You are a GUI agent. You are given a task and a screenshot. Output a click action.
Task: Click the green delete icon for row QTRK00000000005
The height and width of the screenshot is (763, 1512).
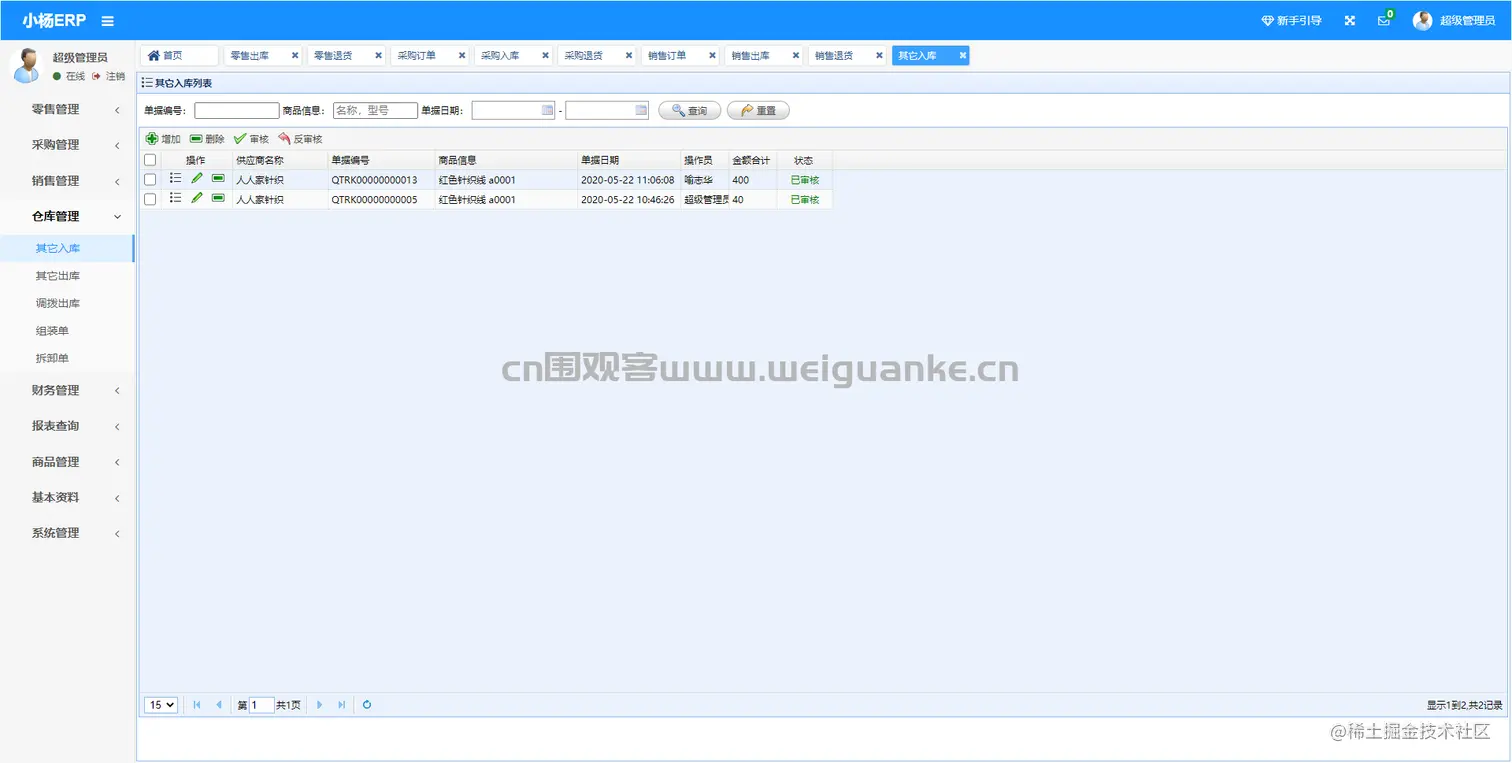218,198
